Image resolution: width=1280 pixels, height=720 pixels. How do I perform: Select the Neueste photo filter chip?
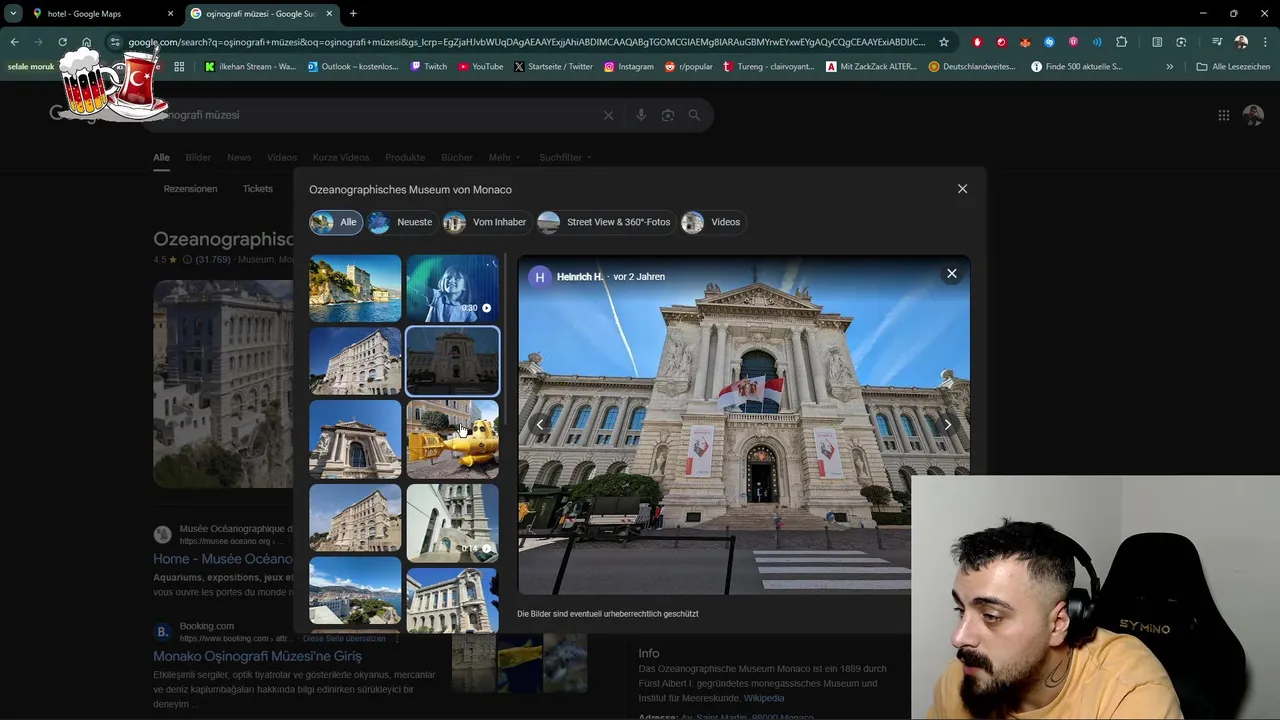pyautogui.click(x=402, y=222)
